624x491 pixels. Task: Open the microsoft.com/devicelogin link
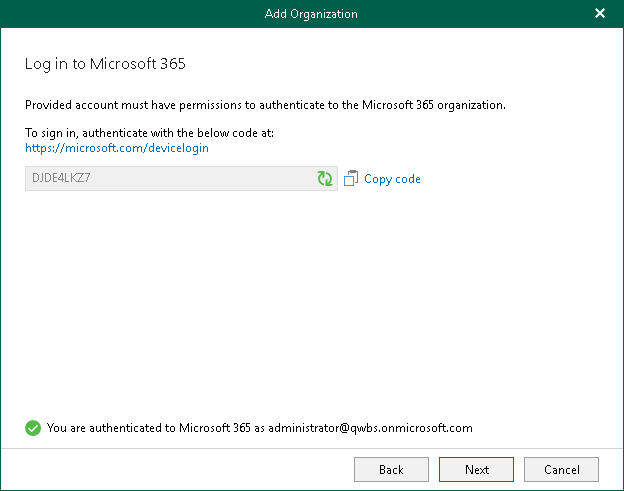[117, 148]
